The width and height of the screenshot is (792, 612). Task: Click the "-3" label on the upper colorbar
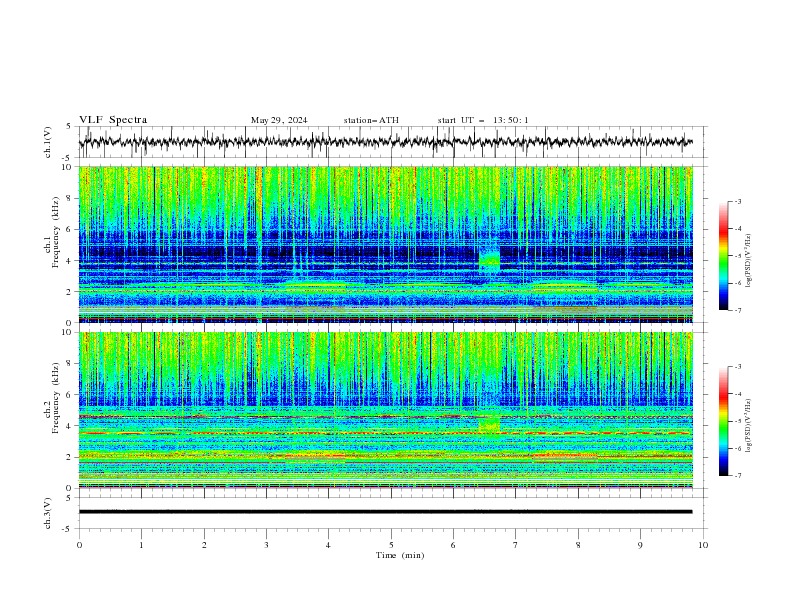(x=738, y=201)
